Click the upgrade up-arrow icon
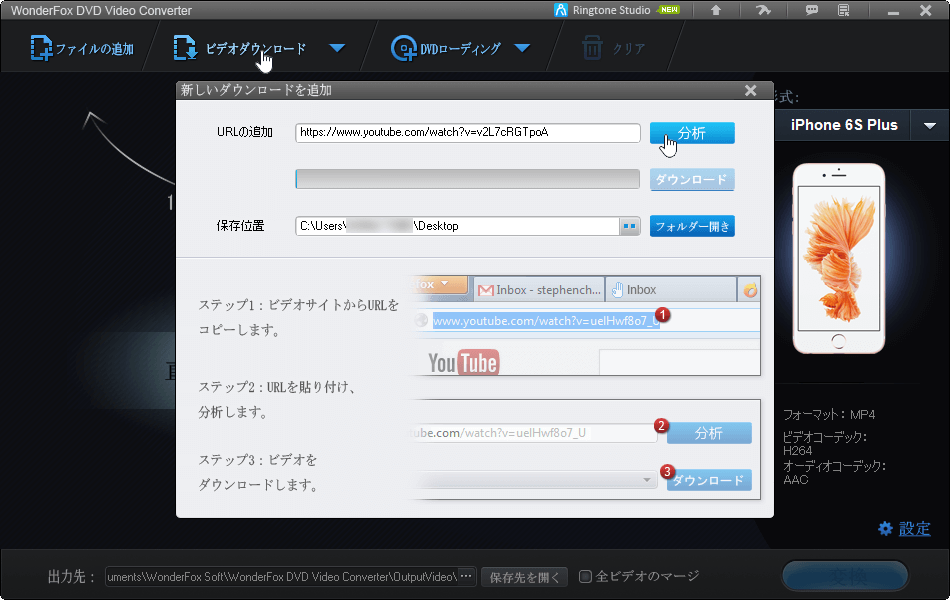The width and height of the screenshot is (950, 600). click(x=716, y=10)
